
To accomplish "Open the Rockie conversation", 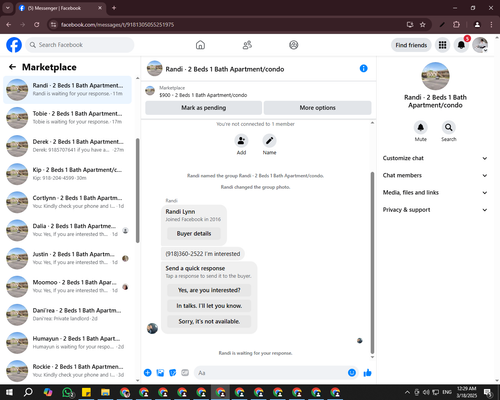I will [x=67, y=371].
